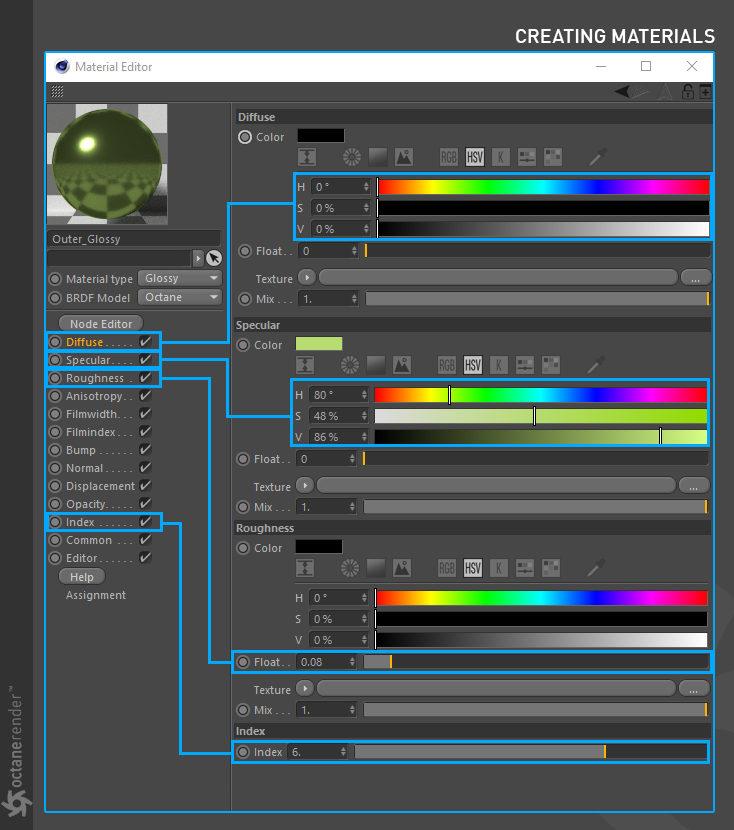This screenshot has width=734, height=830.
Task: Select HSV mode in the Specular section
Action: pos(473,365)
